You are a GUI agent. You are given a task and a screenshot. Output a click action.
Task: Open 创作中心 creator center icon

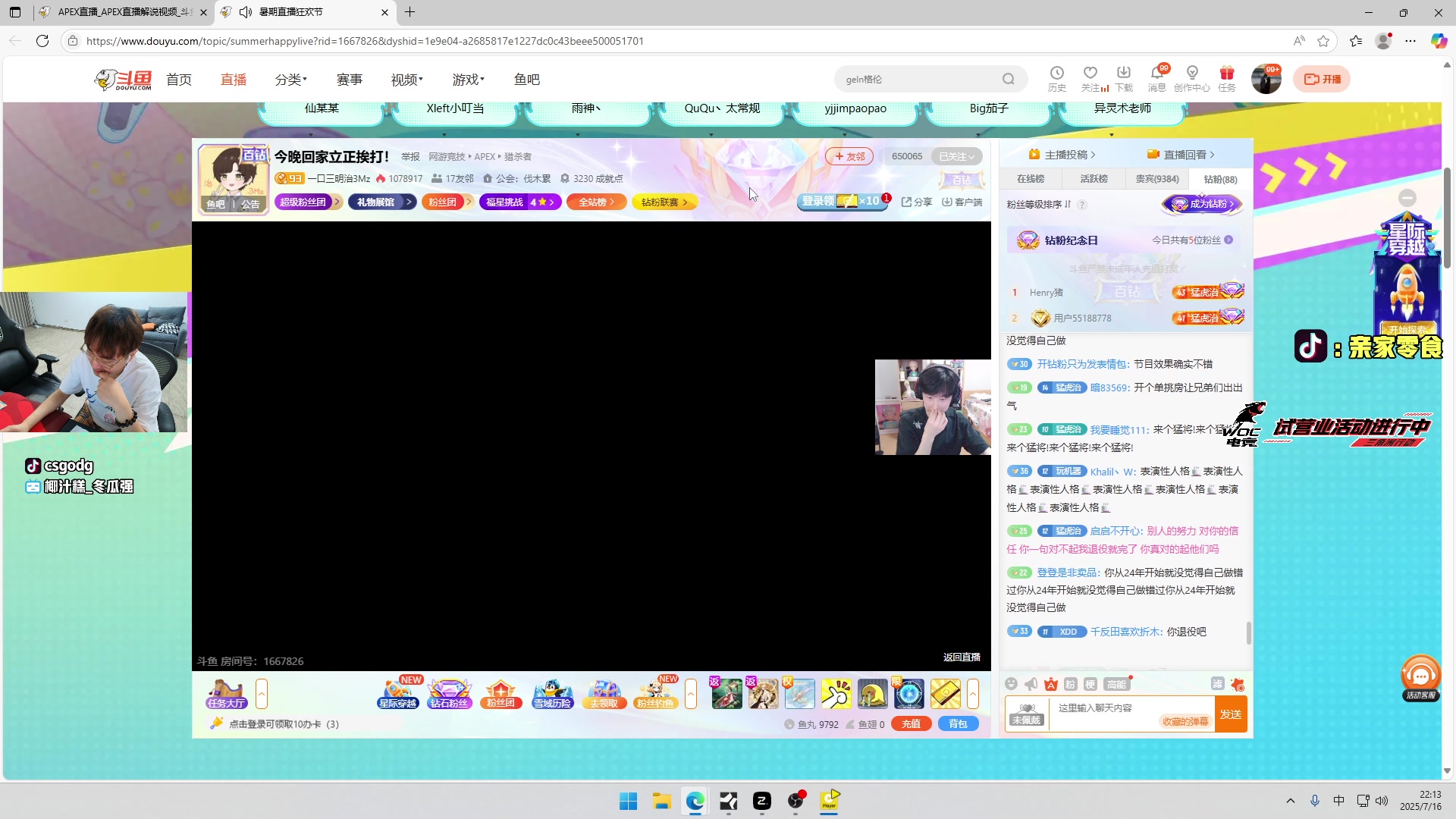pyautogui.click(x=1192, y=78)
